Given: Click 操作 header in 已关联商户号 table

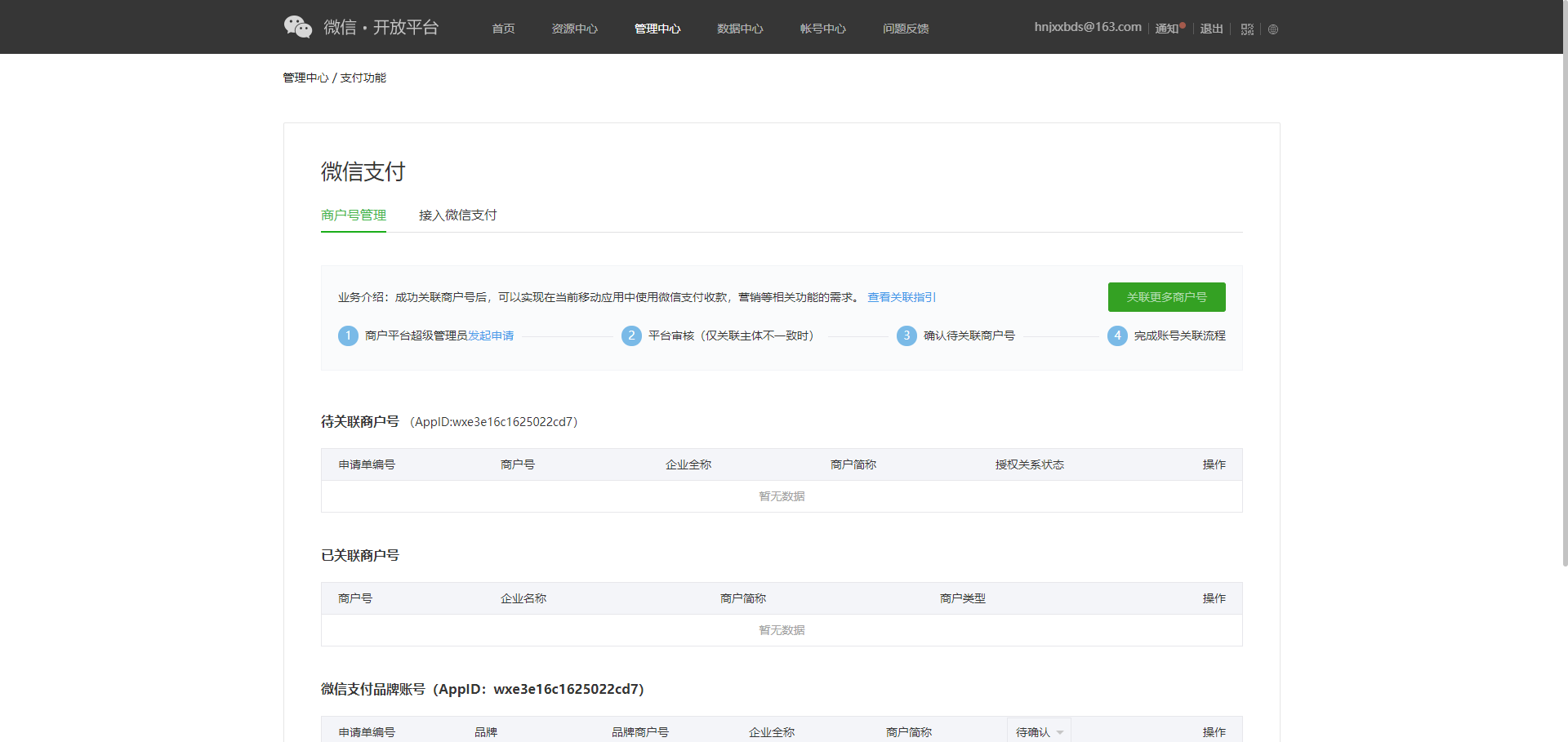Looking at the screenshot, I should 1214,598.
